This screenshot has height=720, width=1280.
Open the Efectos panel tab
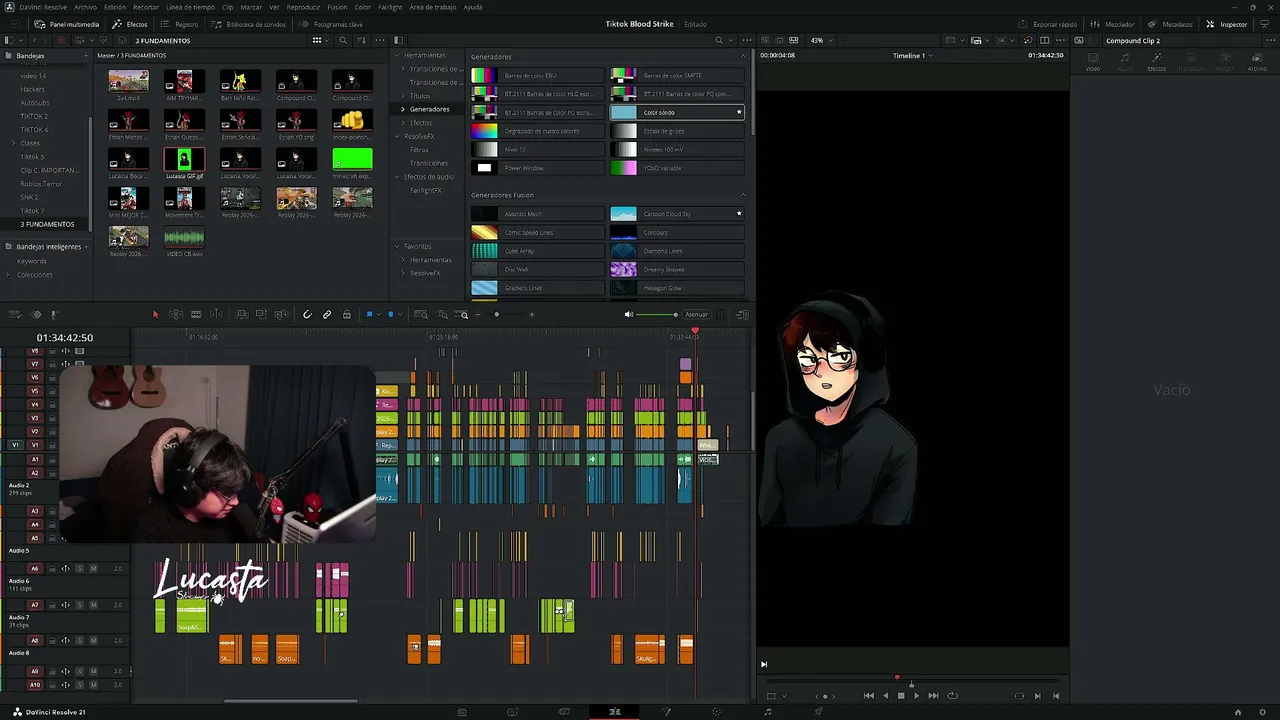tap(130, 24)
